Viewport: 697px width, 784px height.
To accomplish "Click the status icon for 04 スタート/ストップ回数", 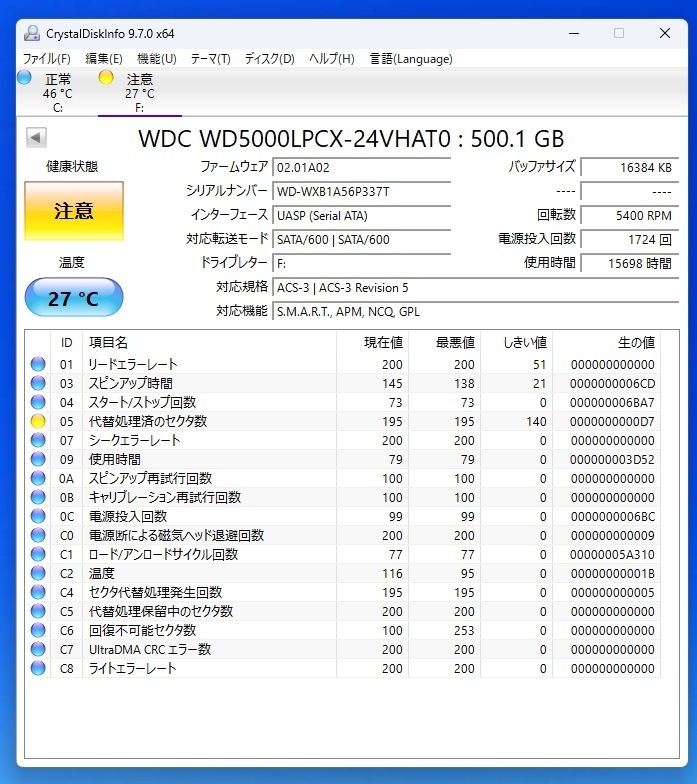I will (x=38, y=402).
